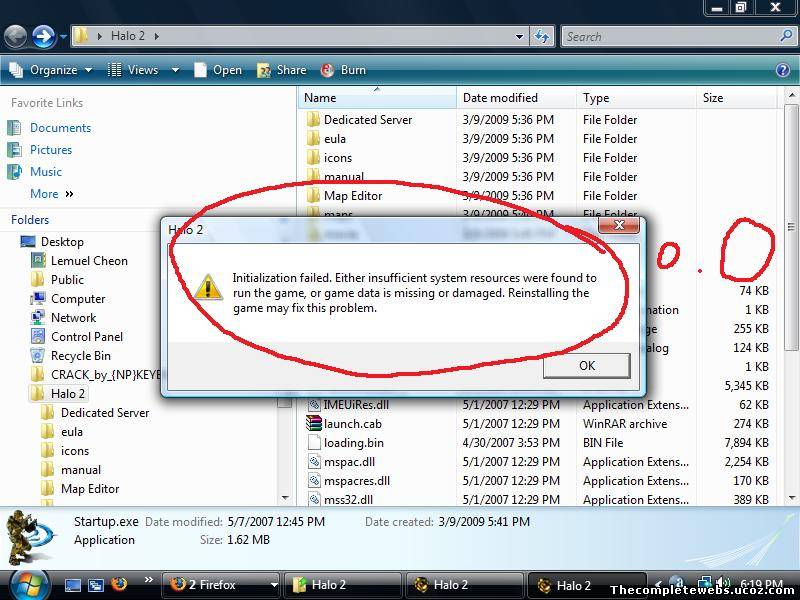Sort files by the Name column

click(377, 97)
